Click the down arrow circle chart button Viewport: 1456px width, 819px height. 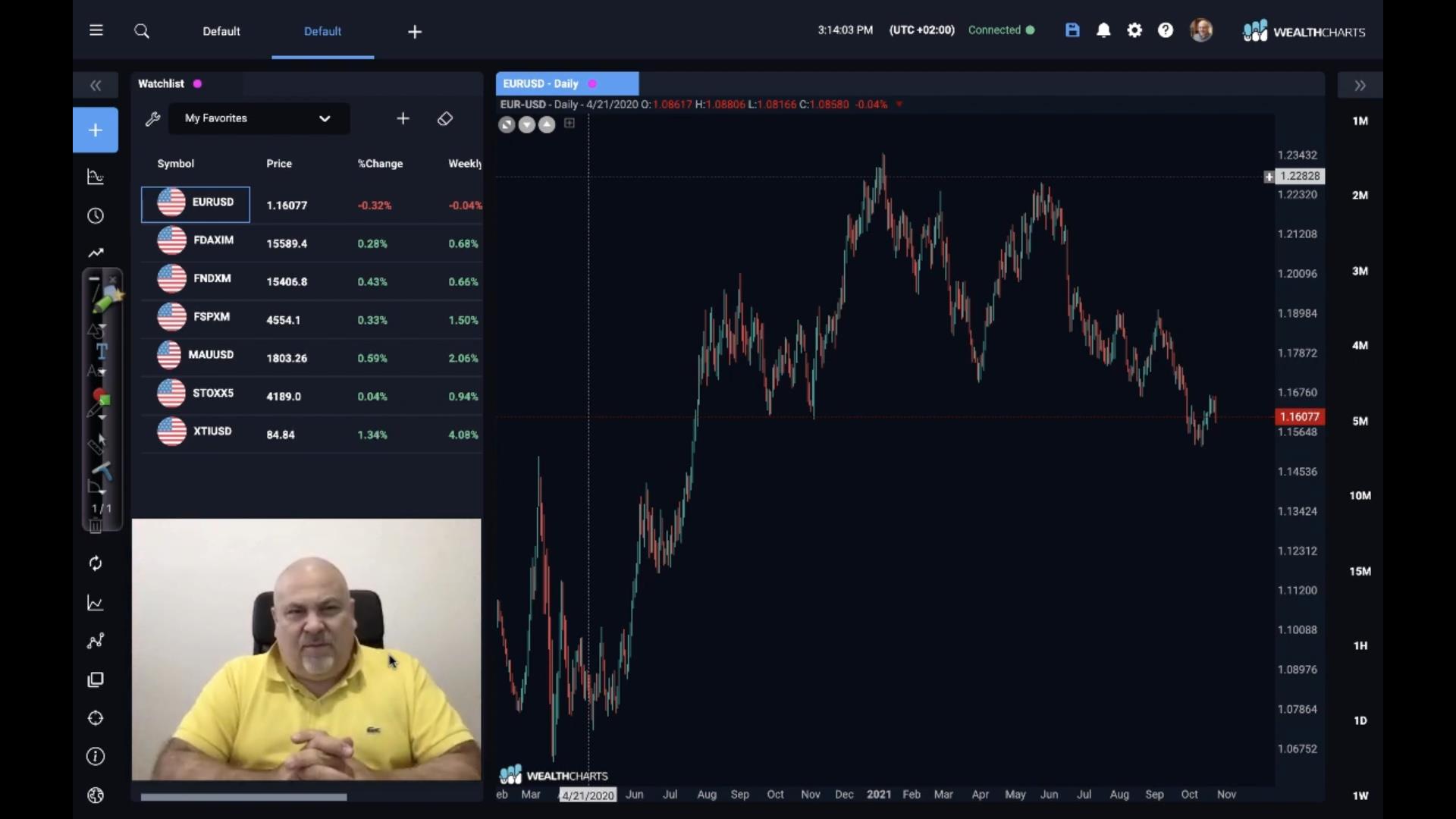coord(526,125)
